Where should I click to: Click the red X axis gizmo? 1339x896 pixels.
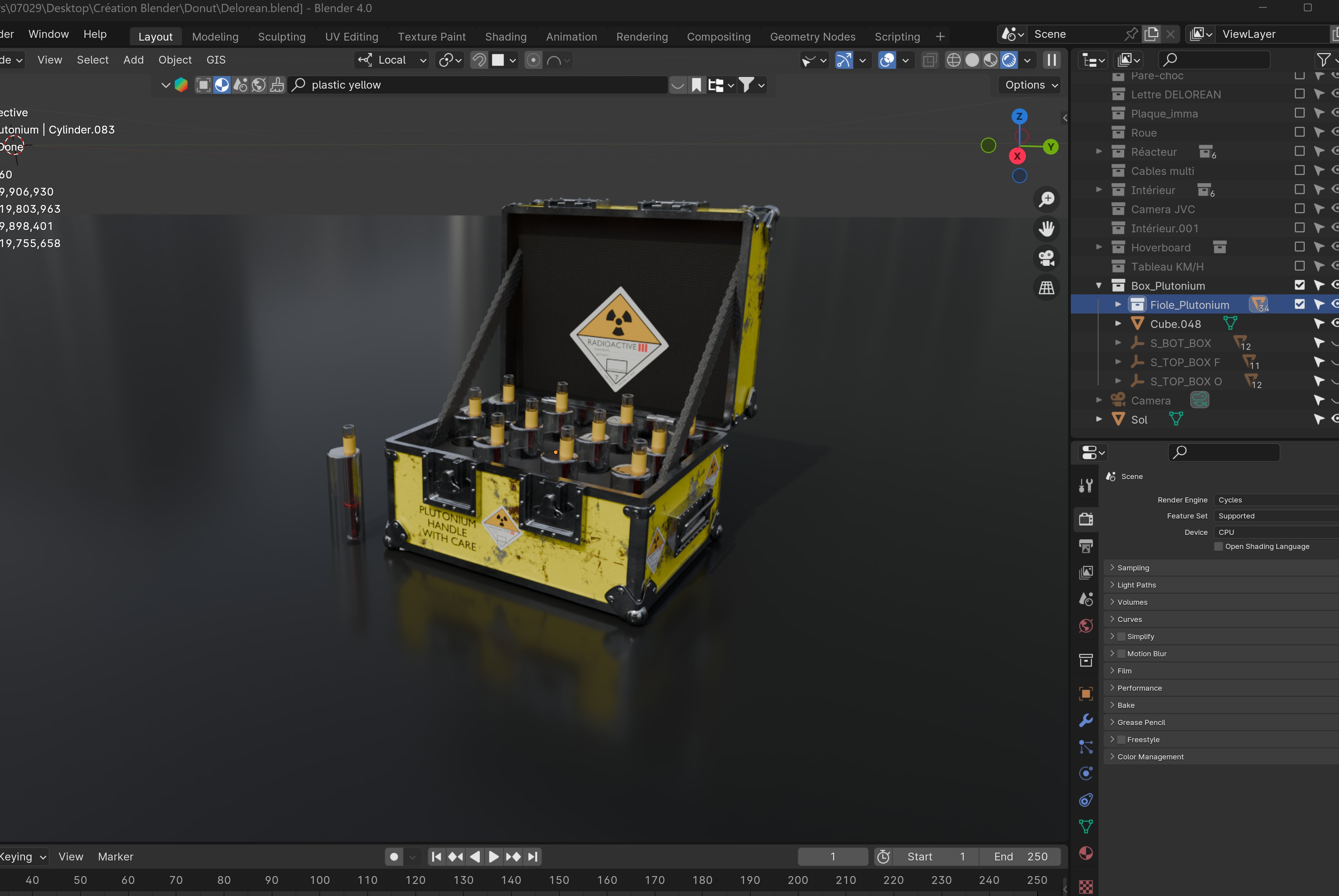[1017, 156]
